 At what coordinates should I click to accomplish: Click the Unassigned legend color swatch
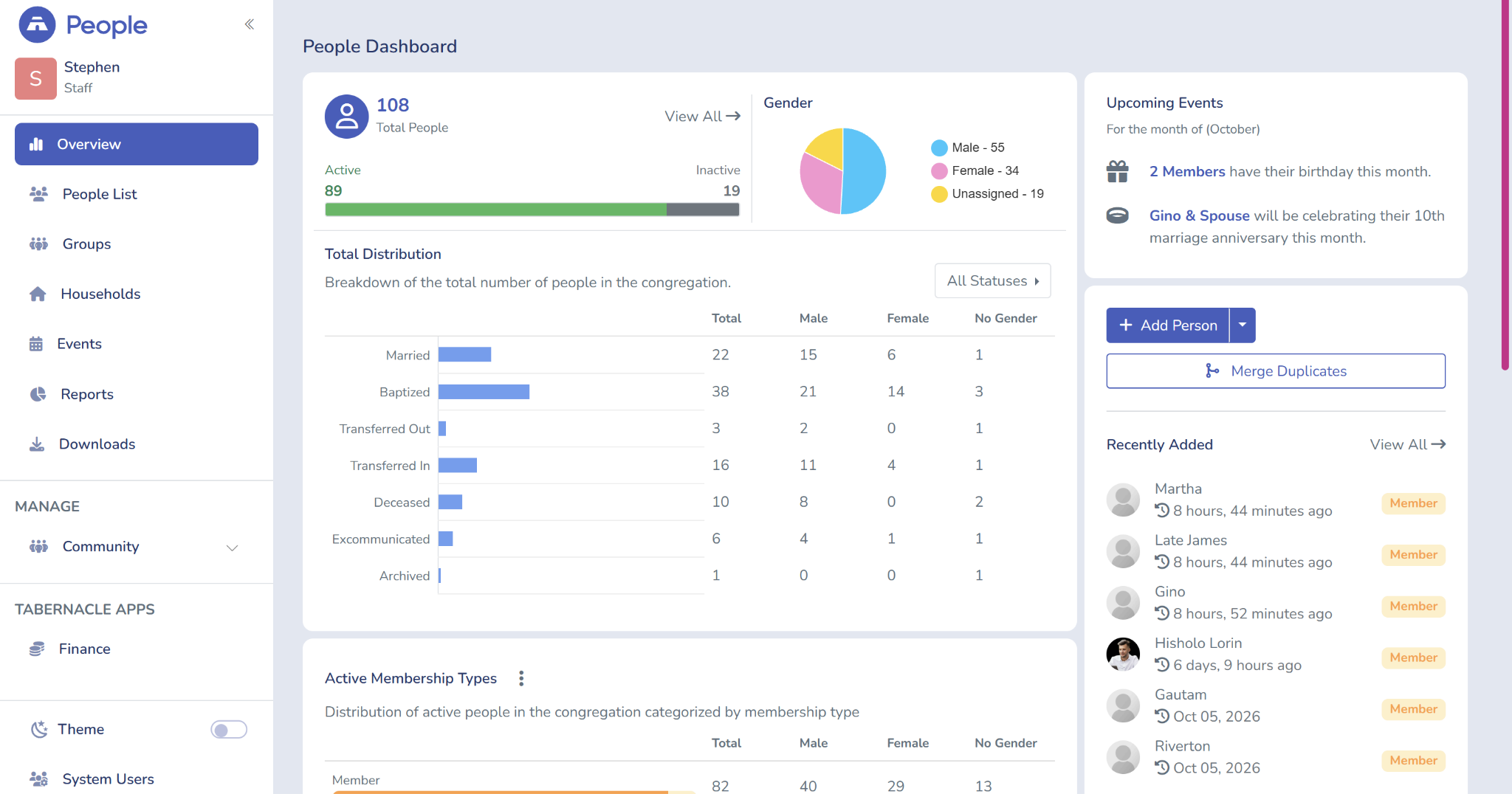coord(939,194)
